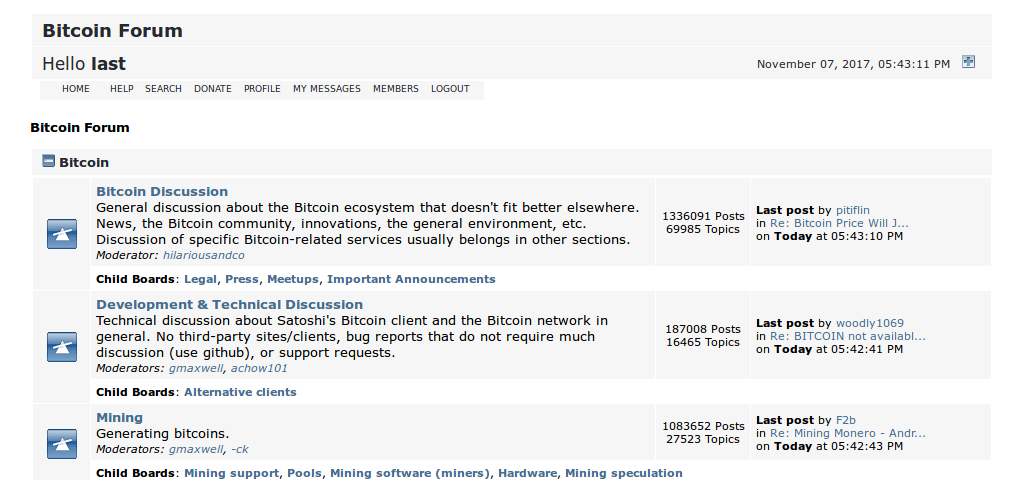
Task: Go to HOME in the navigation menu
Action: (76, 89)
